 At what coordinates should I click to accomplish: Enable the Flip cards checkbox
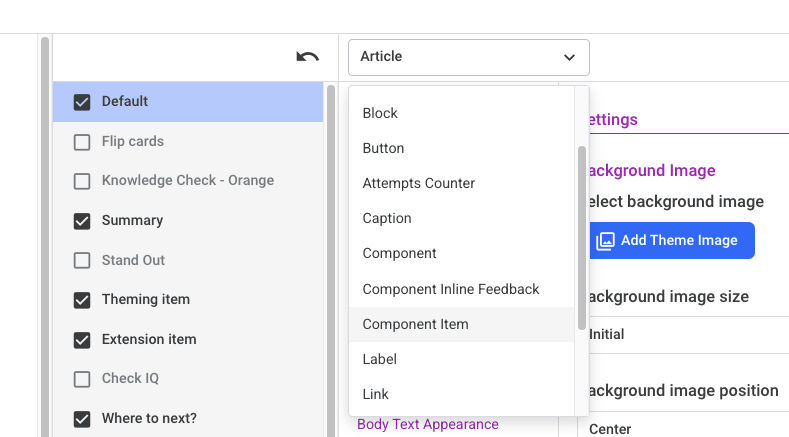click(x=82, y=142)
